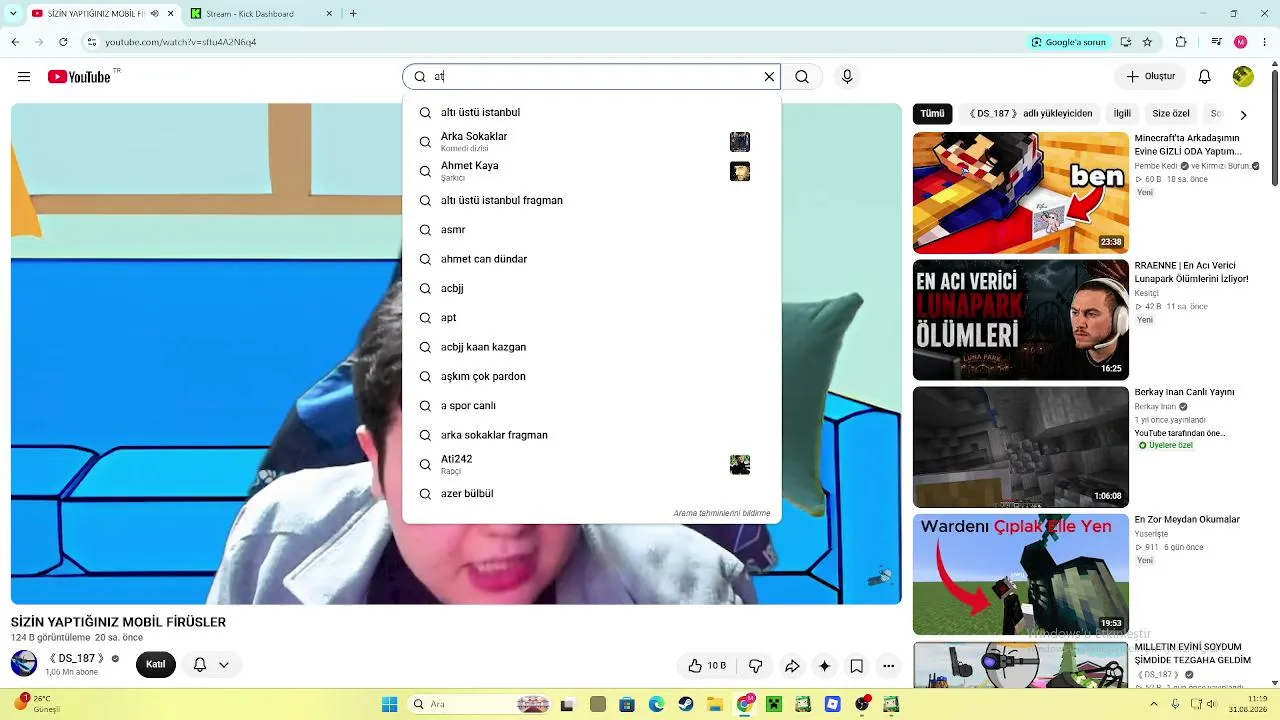Open Chrome media controls icon

tap(1216, 42)
